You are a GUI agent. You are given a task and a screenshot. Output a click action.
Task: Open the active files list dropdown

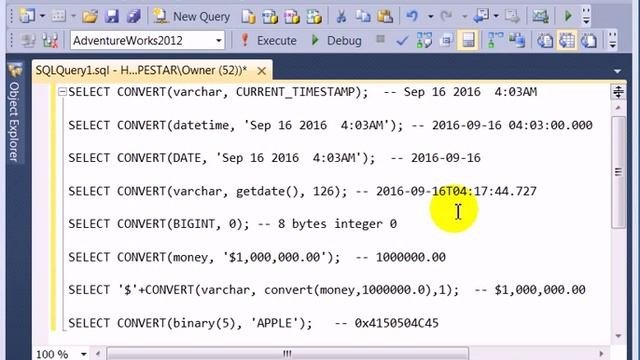[x=617, y=71]
